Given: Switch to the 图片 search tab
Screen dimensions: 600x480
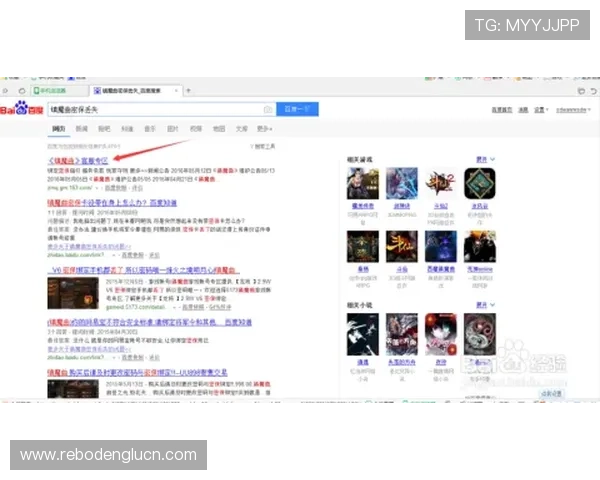Looking at the screenshot, I should click(172, 128).
